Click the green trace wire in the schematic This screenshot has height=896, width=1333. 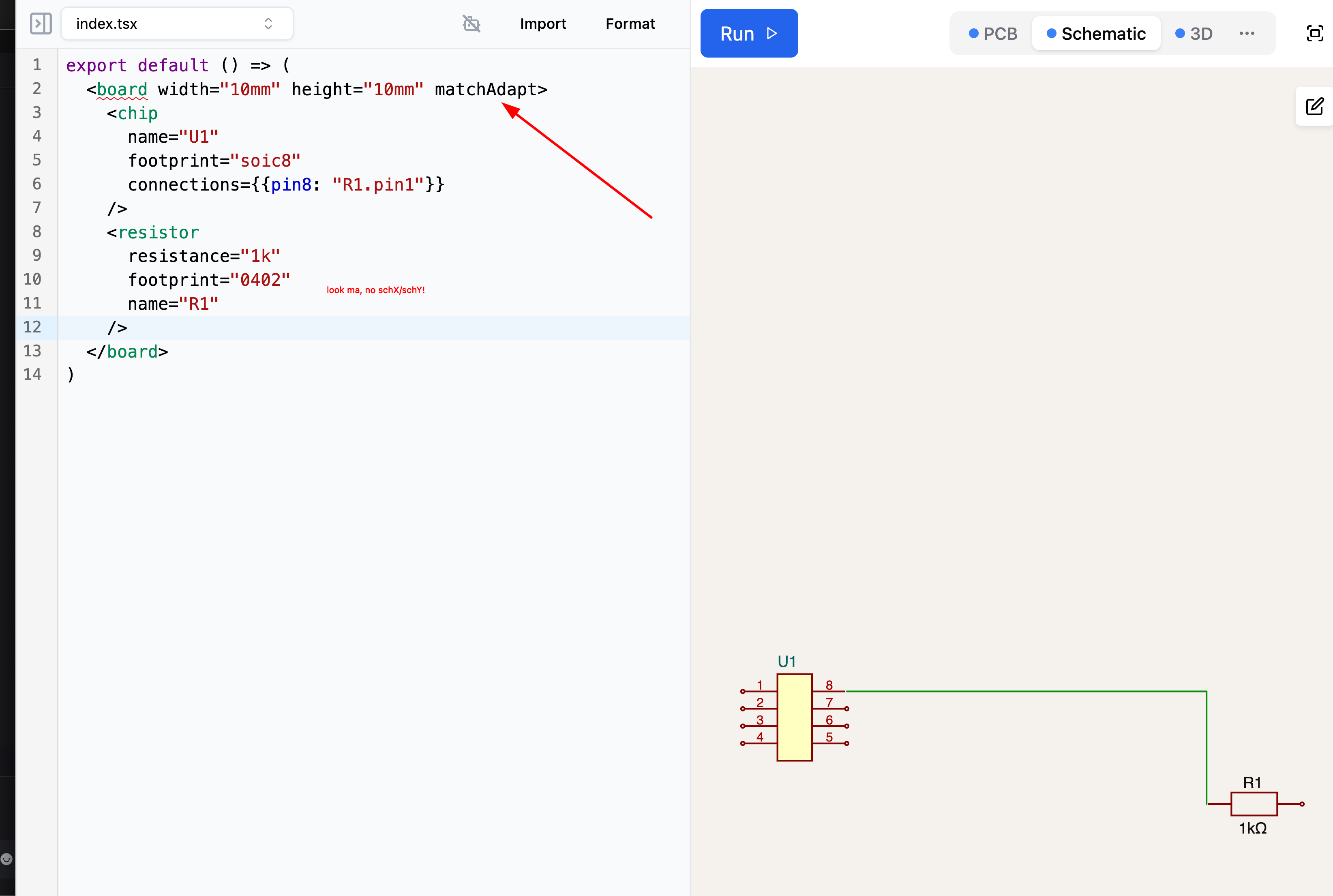[1029, 691]
